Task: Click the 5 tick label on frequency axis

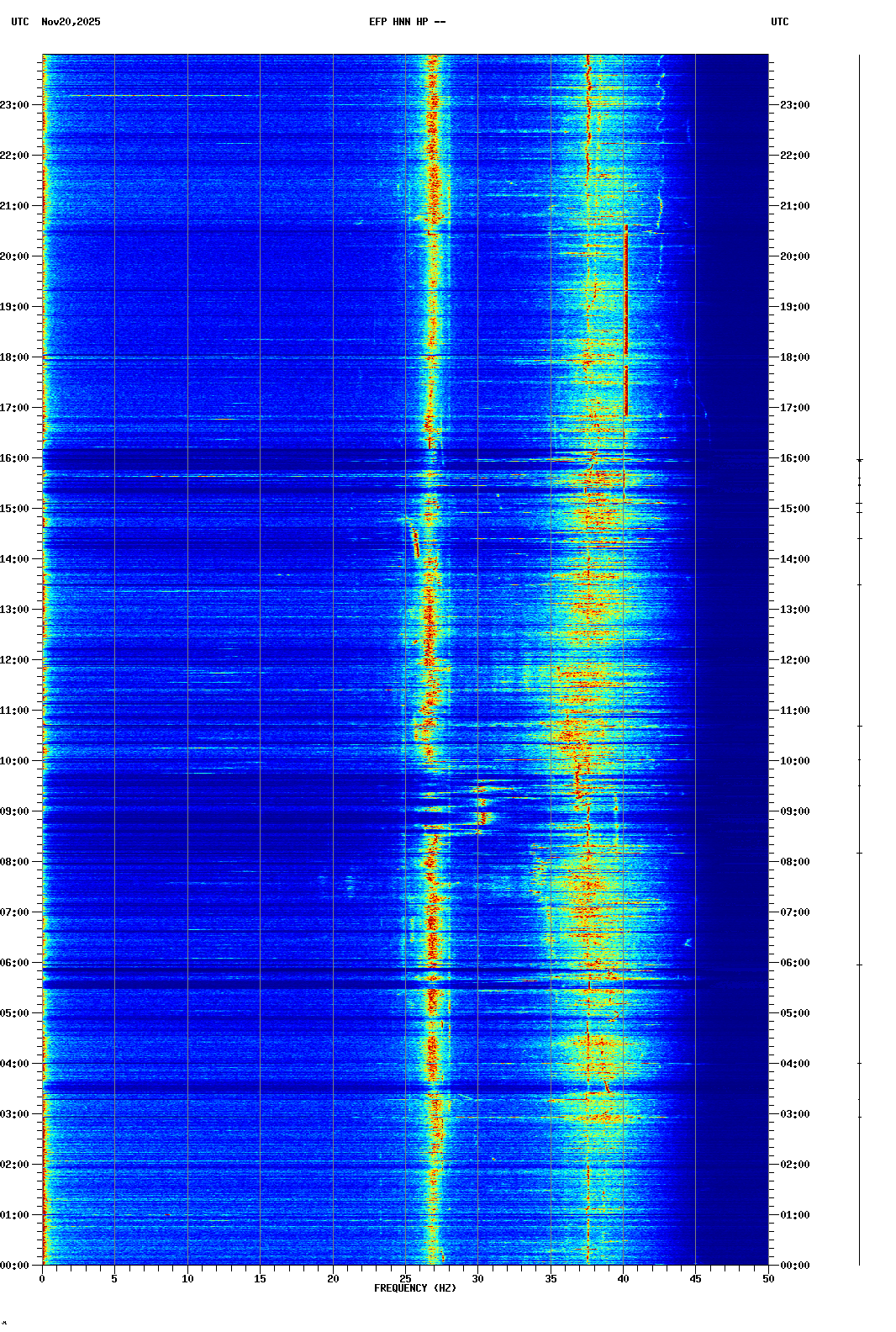Action: coord(114,1279)
